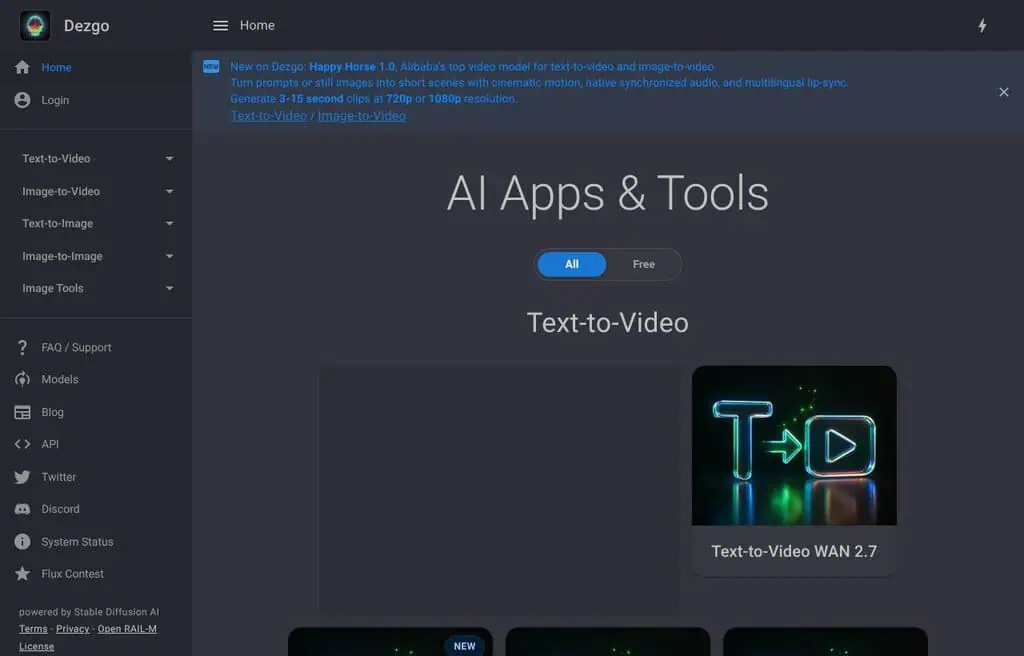Click the bottom card's NEW badge

click(x=464, y=646)
